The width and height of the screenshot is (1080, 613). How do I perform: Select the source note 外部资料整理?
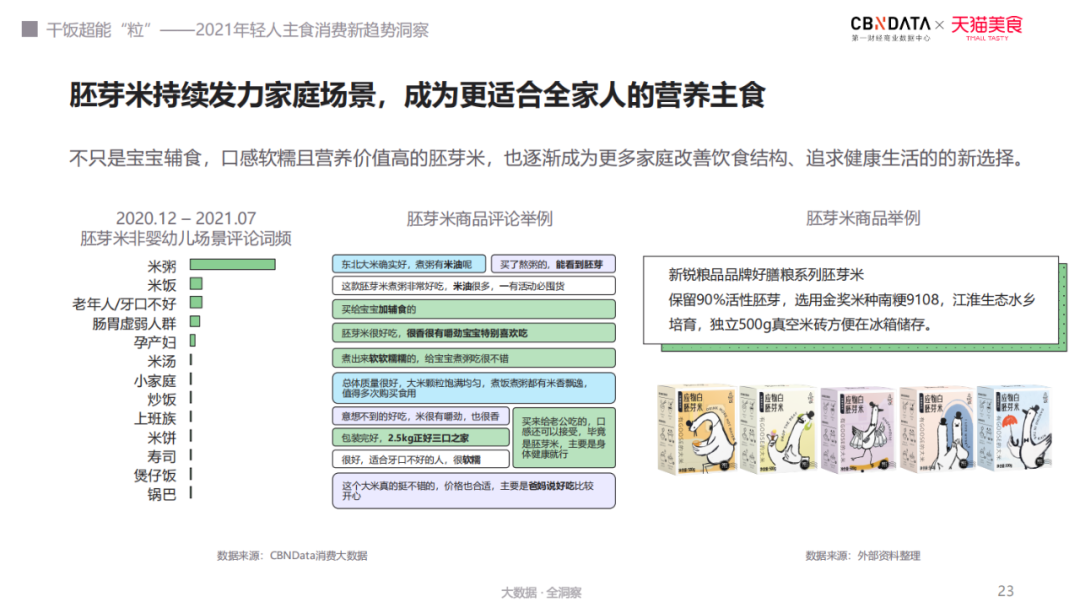click(862, 555)
